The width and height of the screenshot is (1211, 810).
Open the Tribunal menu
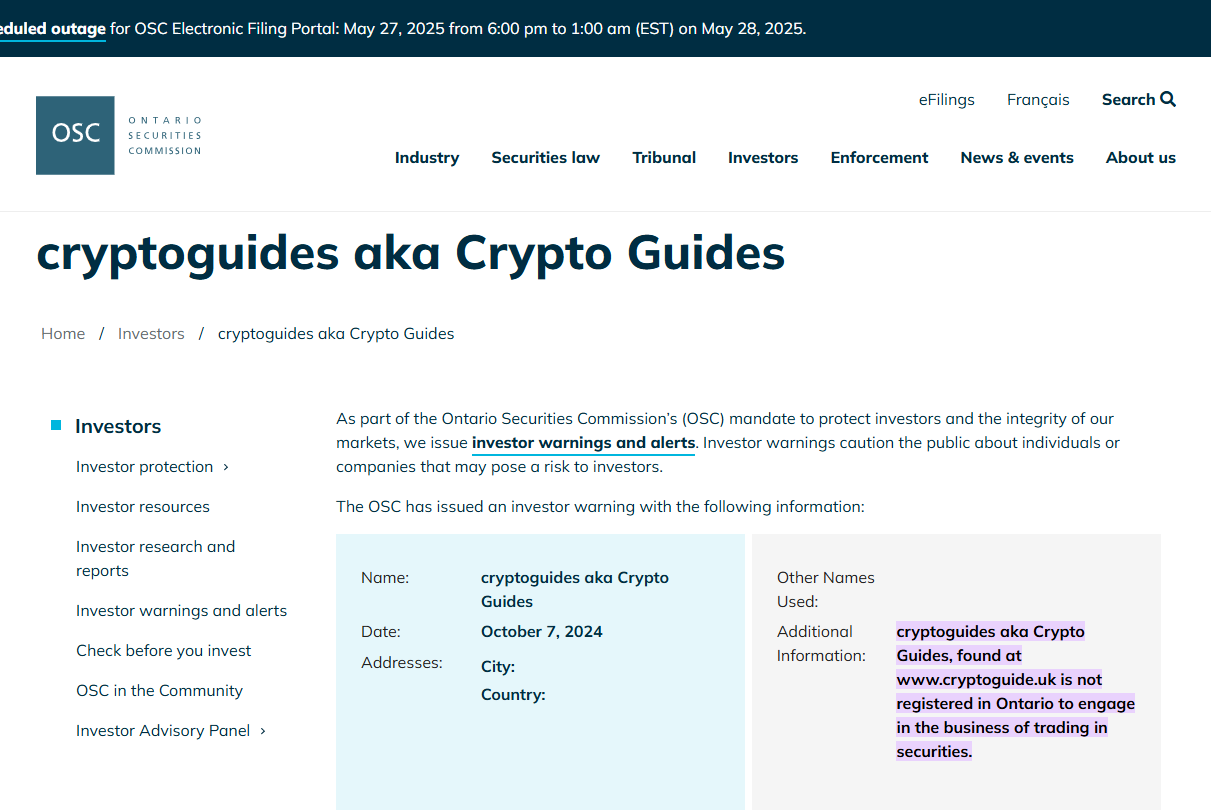[x=664, y=157]
